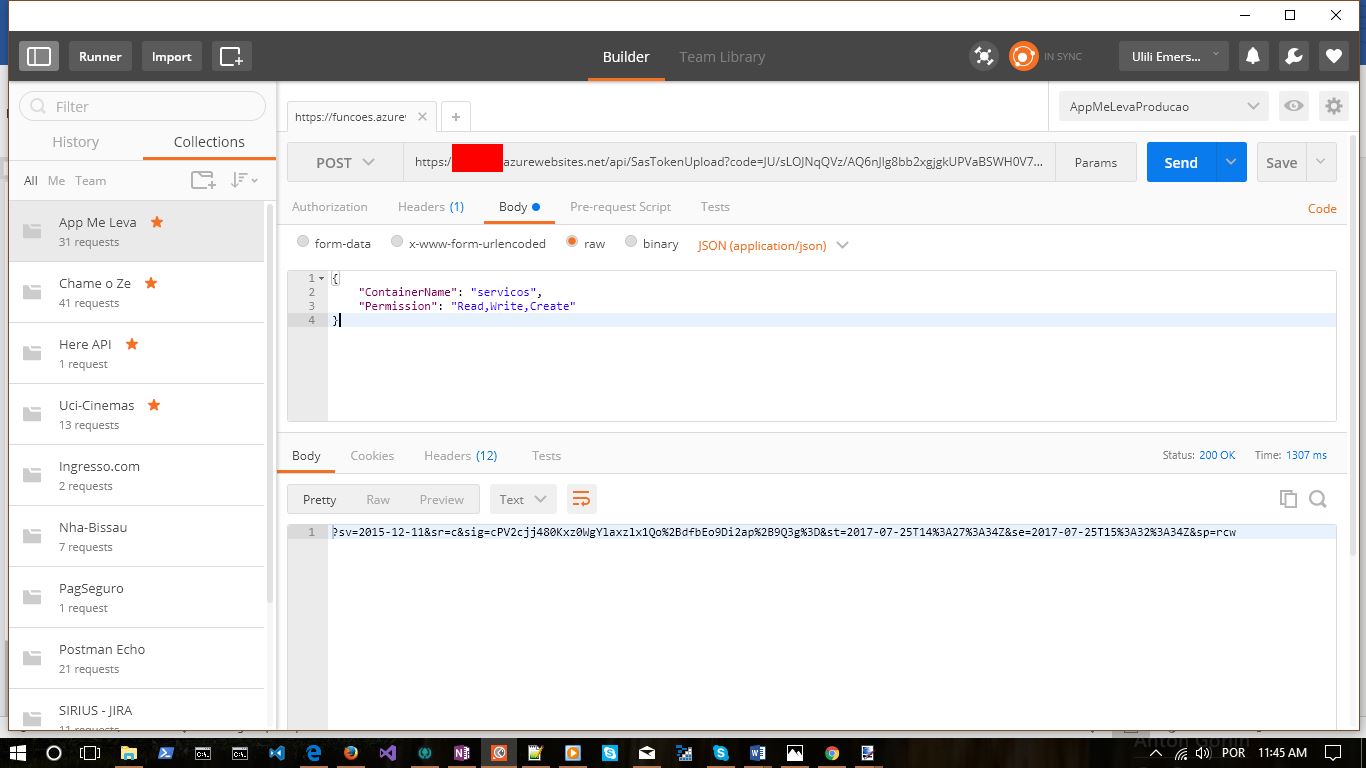Toggle favorite star for Here API
1366x768 pixels.
click(x=132, y=344)
